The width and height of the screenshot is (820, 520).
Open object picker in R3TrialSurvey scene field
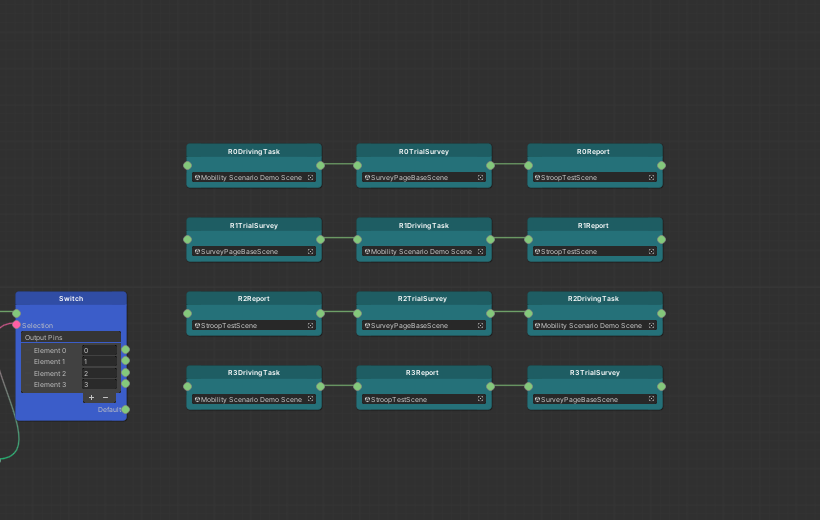click(652, 399)
